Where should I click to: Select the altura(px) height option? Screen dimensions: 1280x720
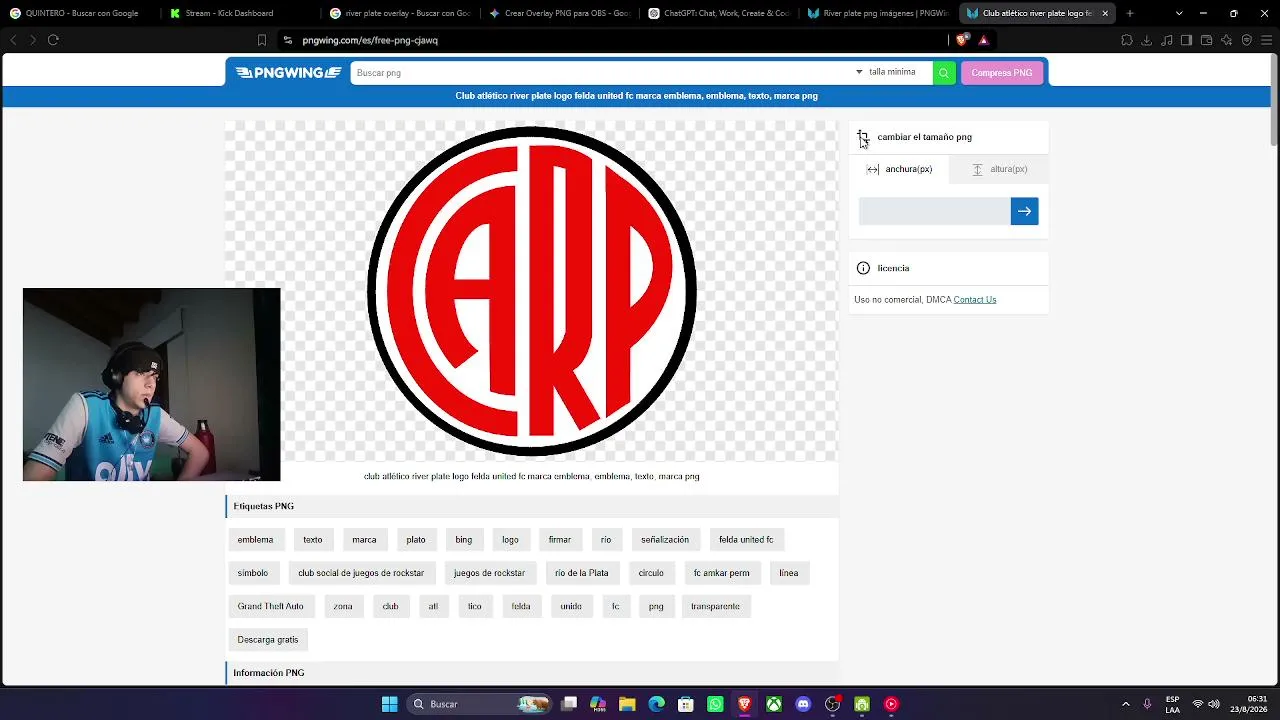pyautogui.click(x=1000, y=169)
